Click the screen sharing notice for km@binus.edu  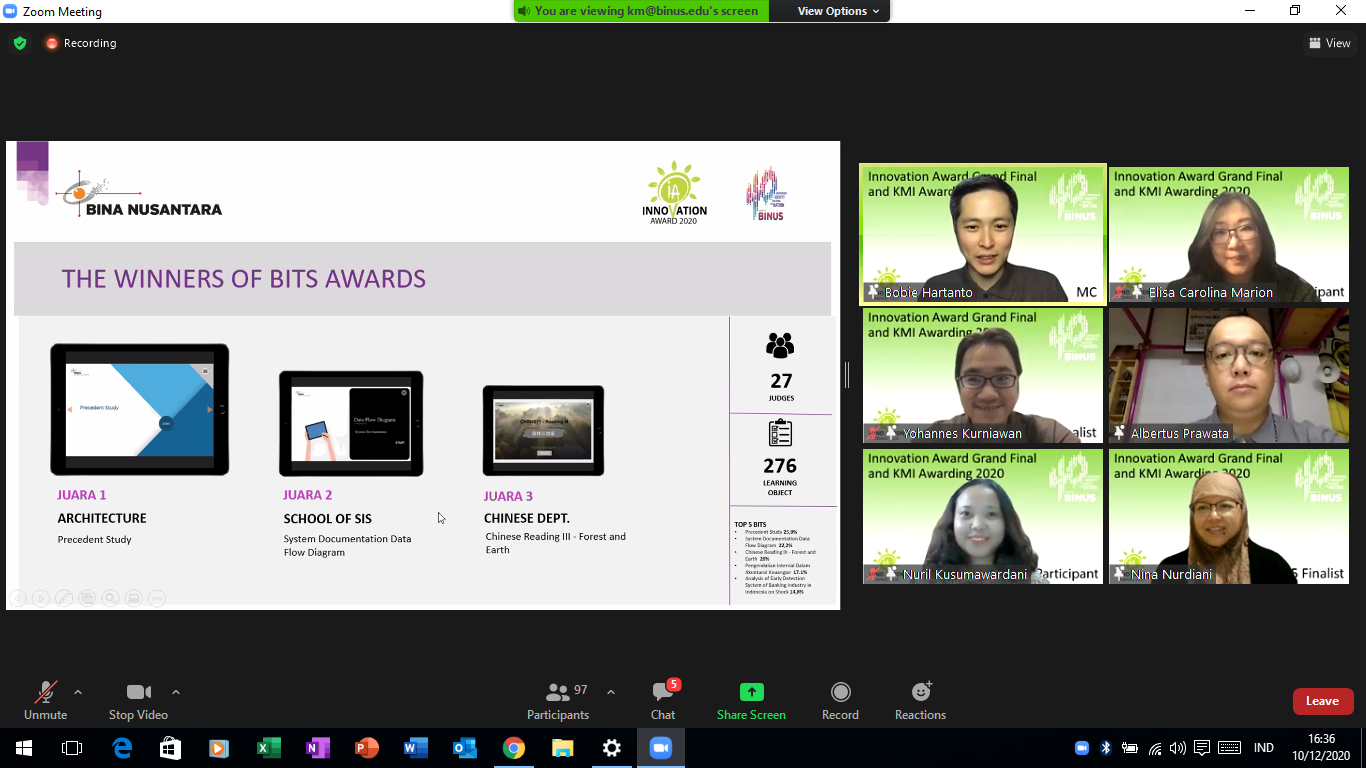pyautogui.click(x=641, y=11)
